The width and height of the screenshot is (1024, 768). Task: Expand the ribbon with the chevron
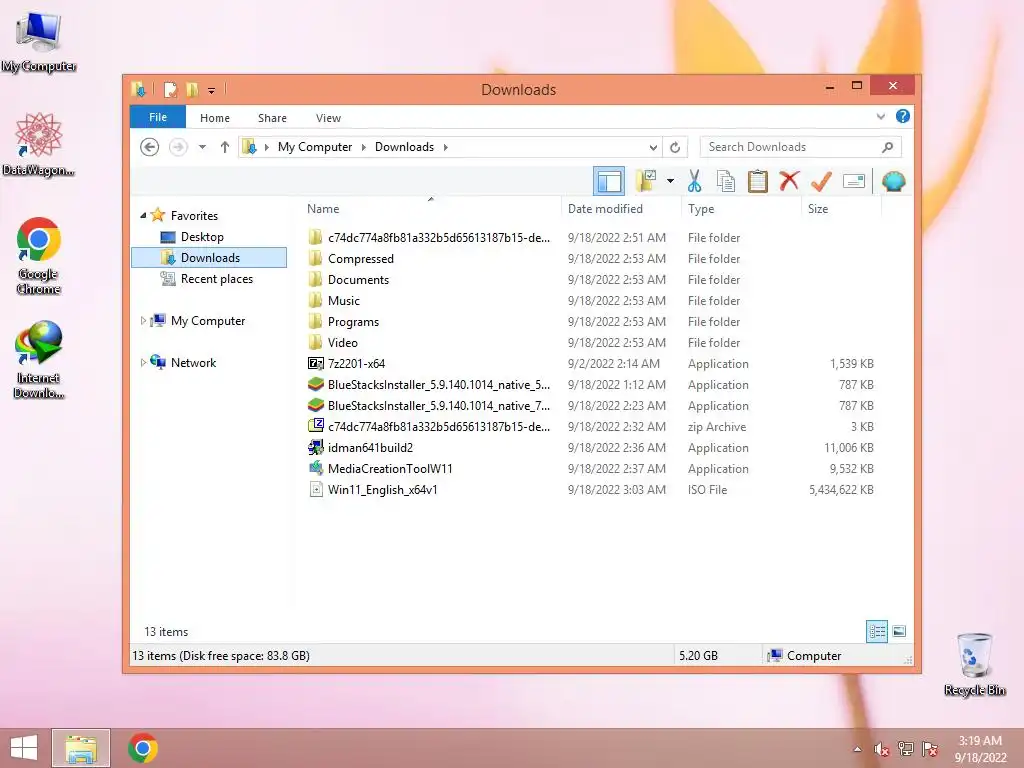(x=880, y=116)
